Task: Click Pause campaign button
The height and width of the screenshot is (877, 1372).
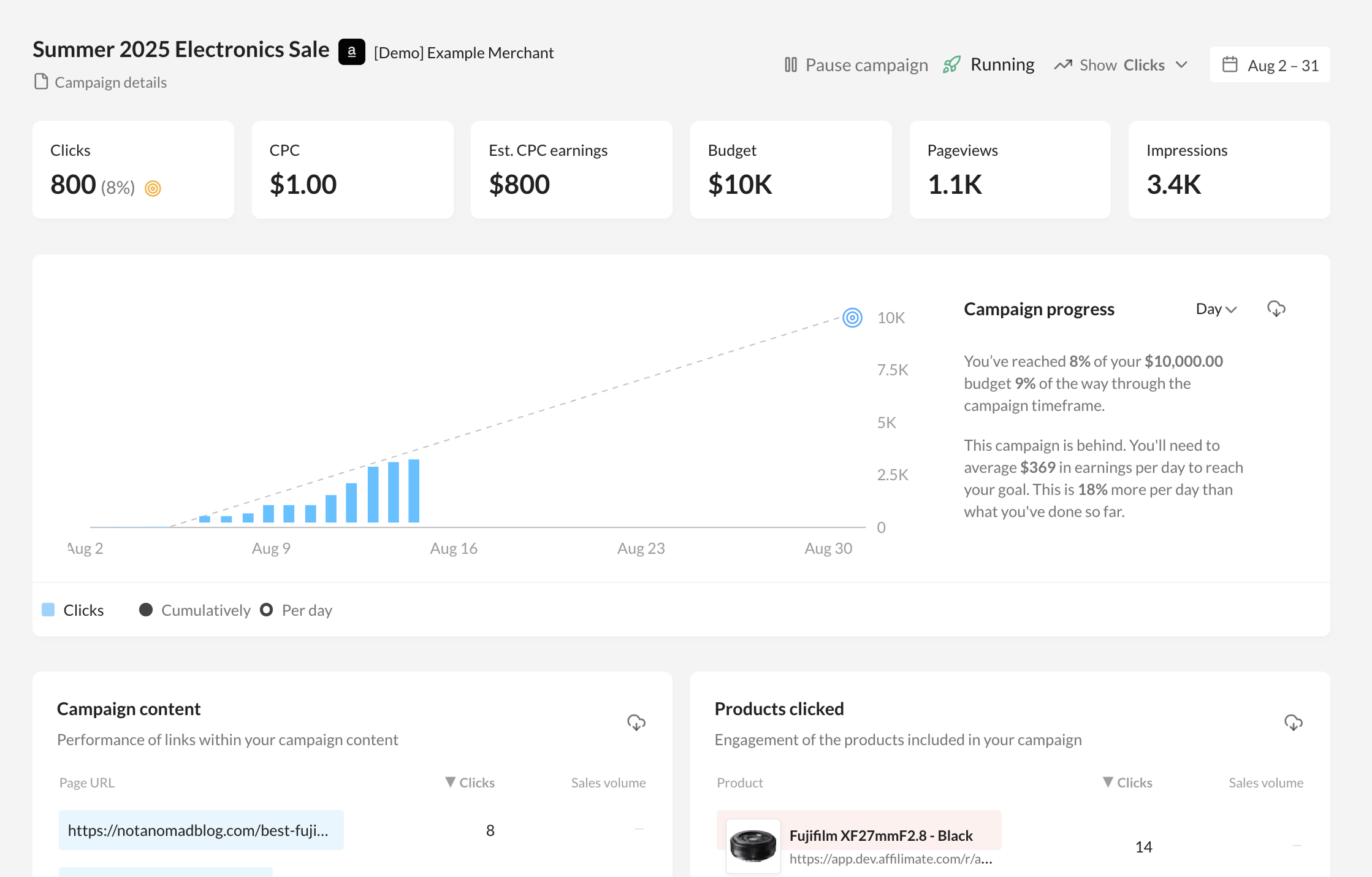Action: click(856, 64)
